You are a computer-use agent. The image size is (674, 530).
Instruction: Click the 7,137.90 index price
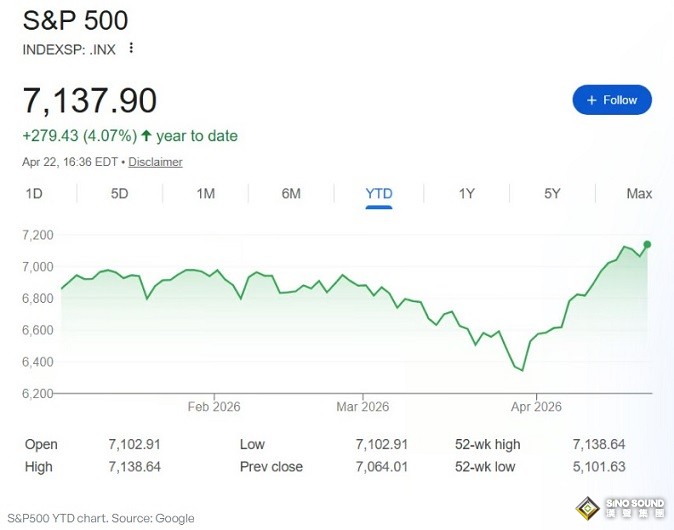tap(90, 101)
